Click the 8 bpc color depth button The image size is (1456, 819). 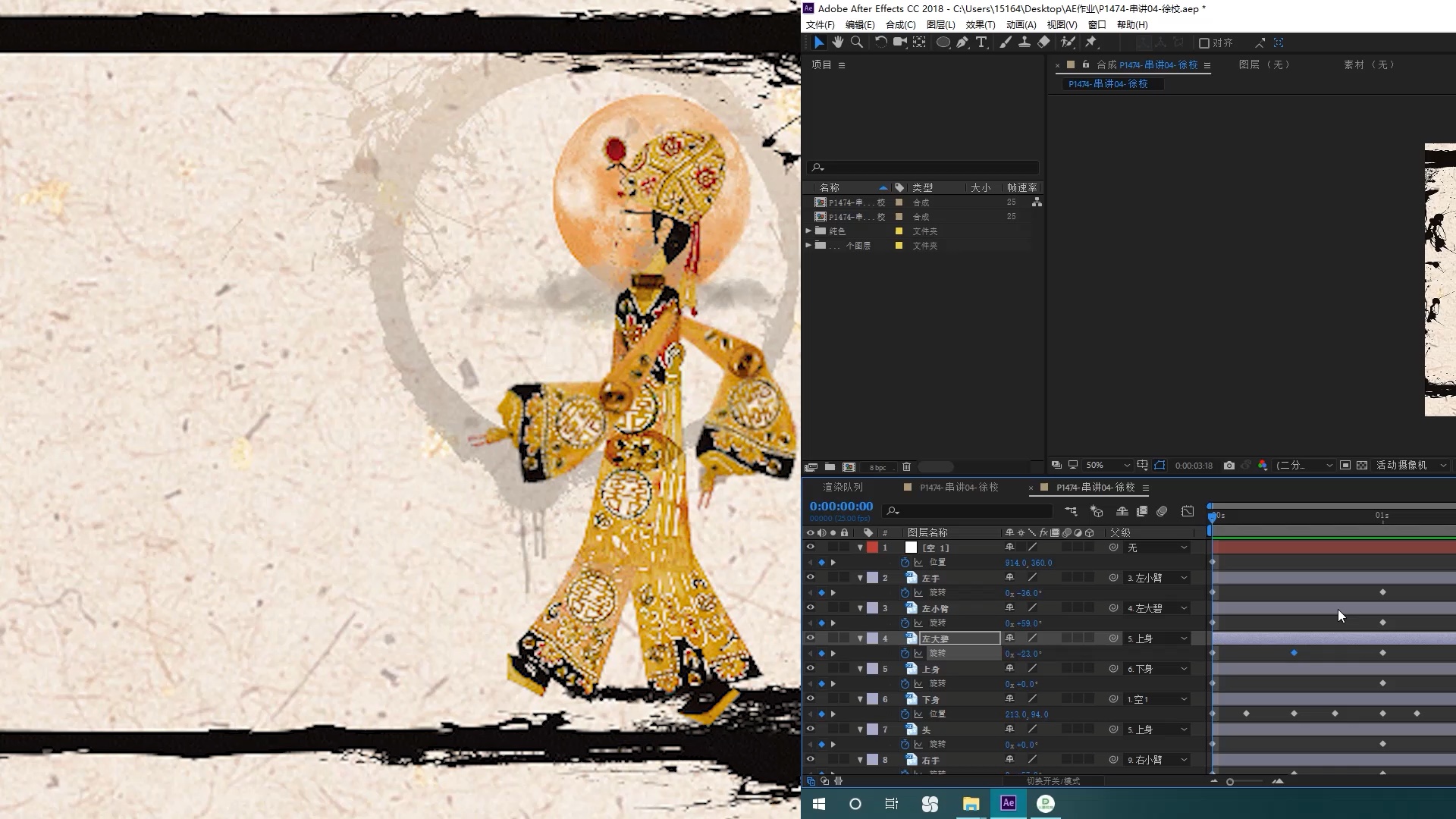click(877, 468)
